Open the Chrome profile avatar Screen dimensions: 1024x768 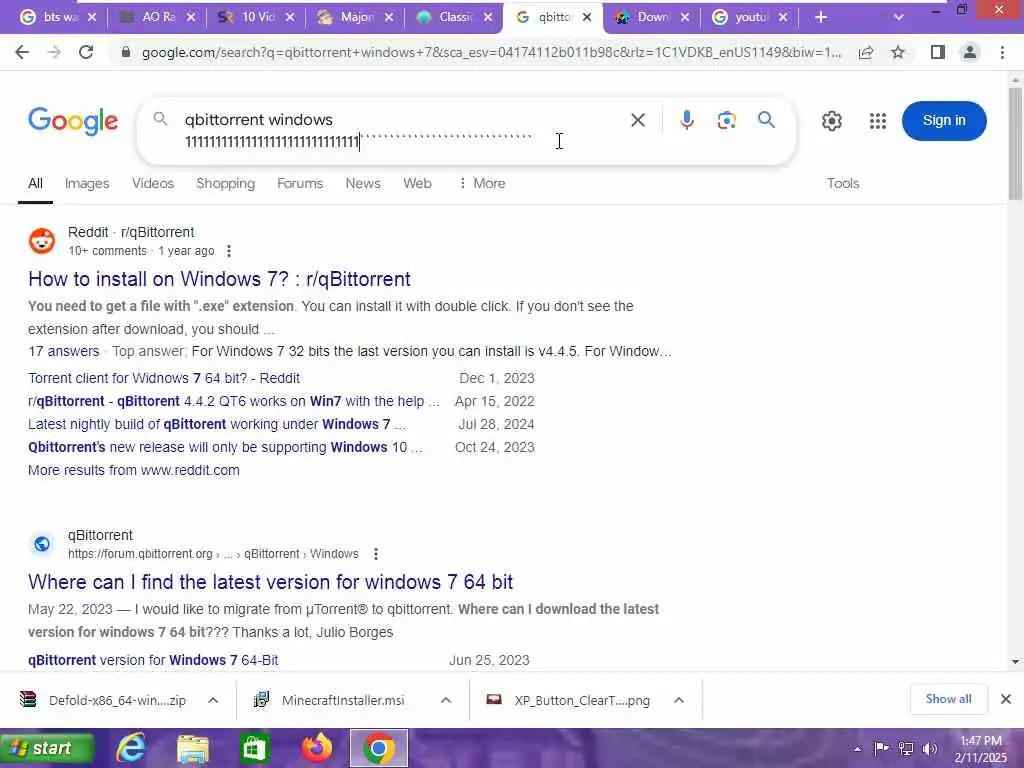pos(970,52)
